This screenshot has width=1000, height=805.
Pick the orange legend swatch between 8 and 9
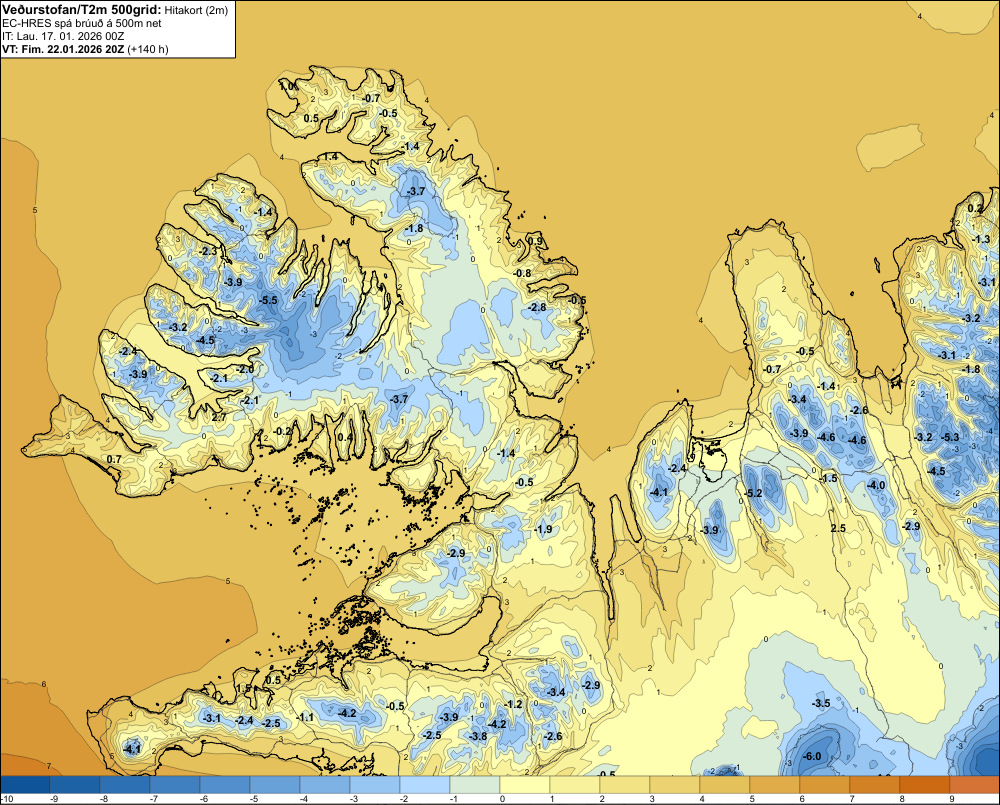(925, 785)
